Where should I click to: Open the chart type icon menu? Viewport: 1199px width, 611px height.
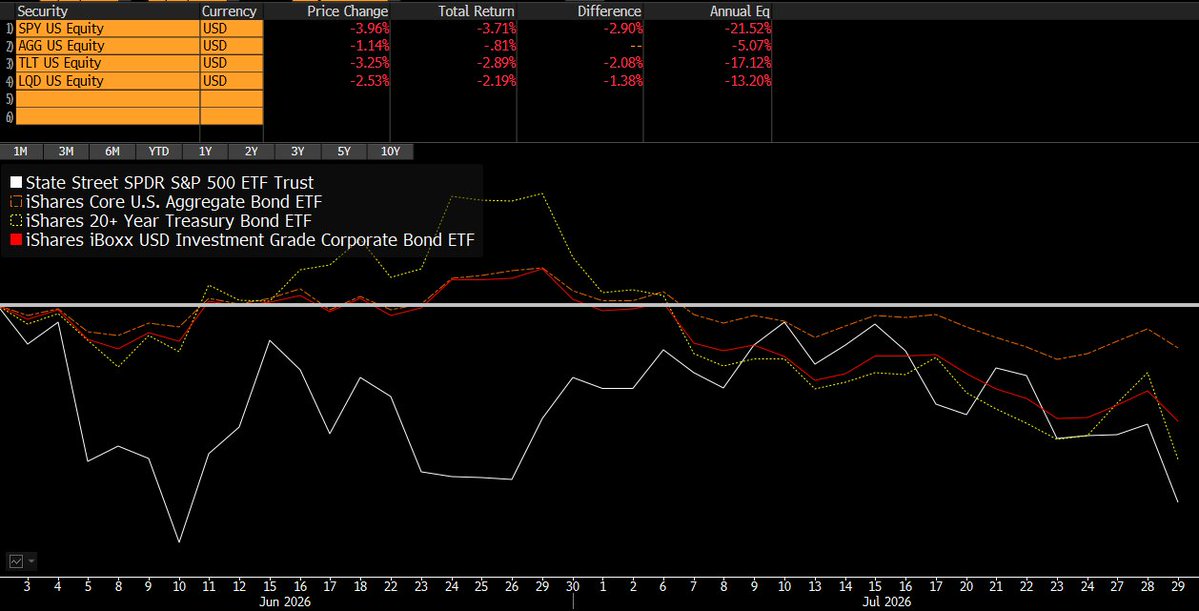(16, 561)
